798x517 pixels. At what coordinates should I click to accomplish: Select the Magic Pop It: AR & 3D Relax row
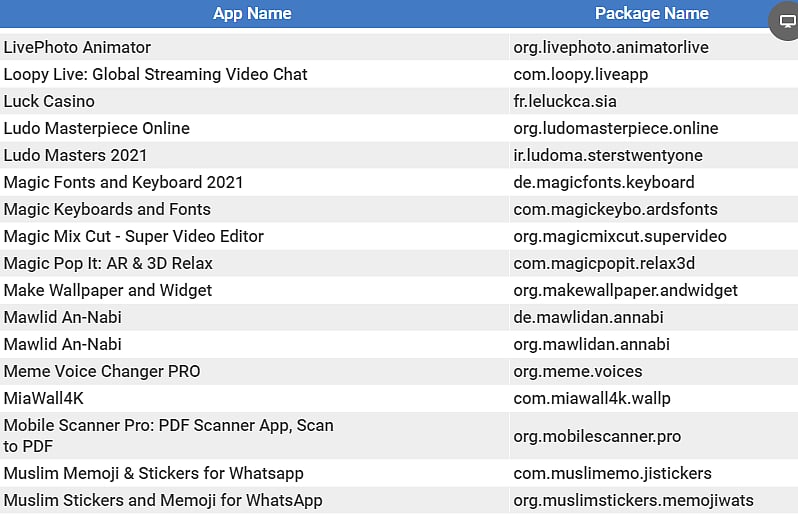[108, 263]
